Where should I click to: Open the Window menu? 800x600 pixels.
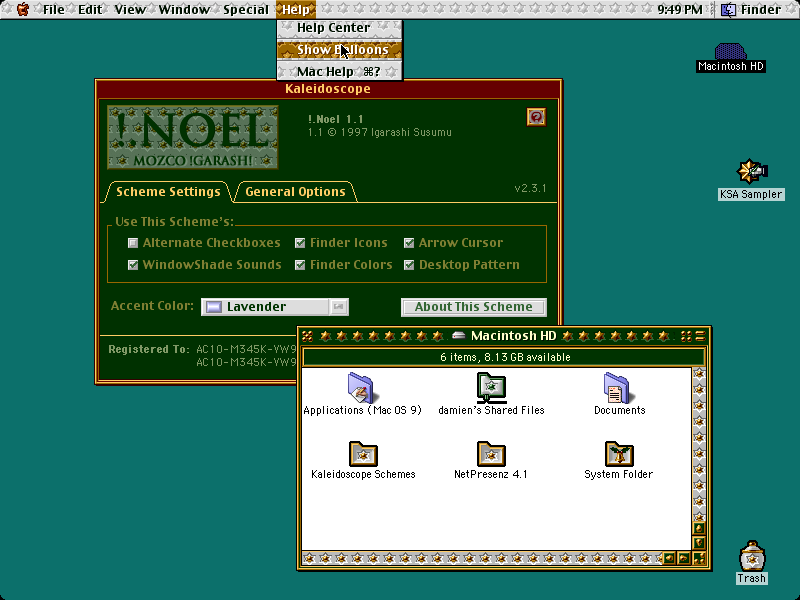(x=184, y=9)
